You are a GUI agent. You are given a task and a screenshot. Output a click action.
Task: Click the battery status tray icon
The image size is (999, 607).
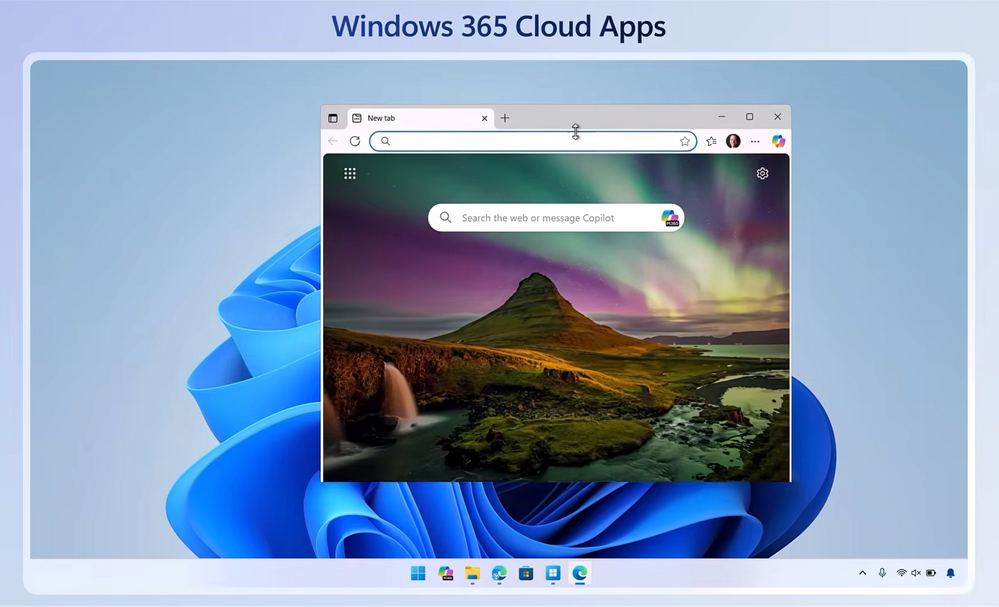tap(931, 573)
